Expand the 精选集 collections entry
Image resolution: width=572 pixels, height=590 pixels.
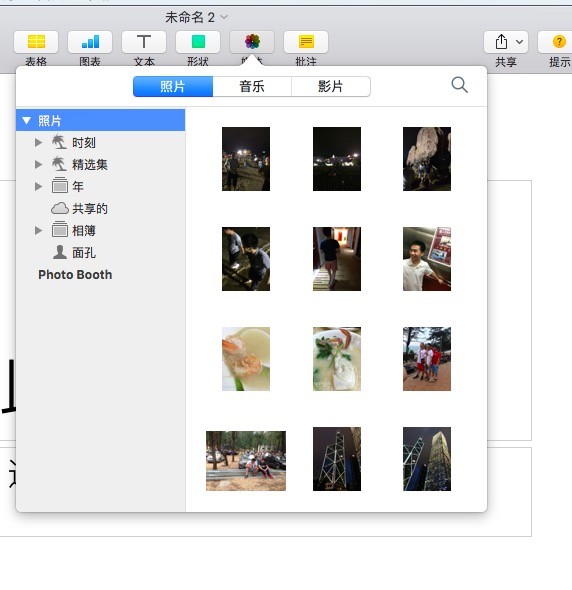coord(38,164)
